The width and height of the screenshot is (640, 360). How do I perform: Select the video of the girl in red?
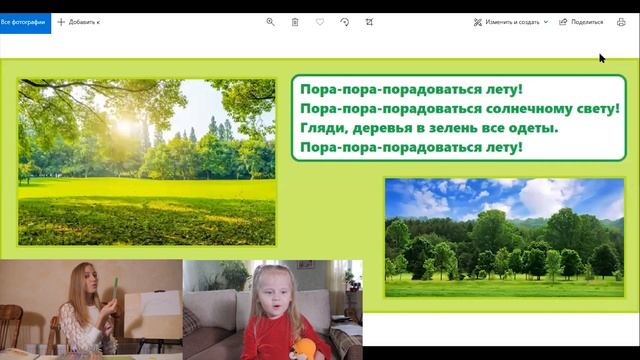[273, 309]
